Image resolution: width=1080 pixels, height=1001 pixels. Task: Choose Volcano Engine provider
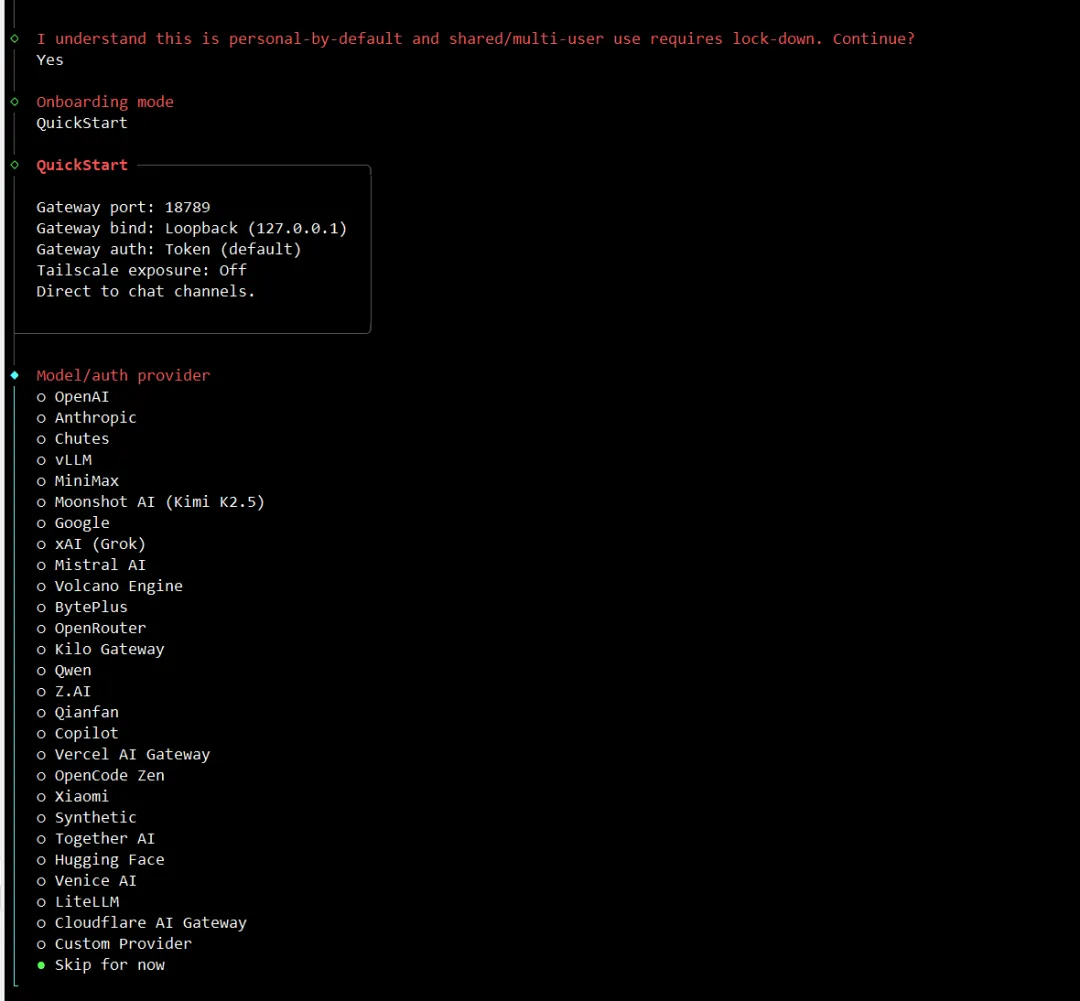click(x=110, y=586)
